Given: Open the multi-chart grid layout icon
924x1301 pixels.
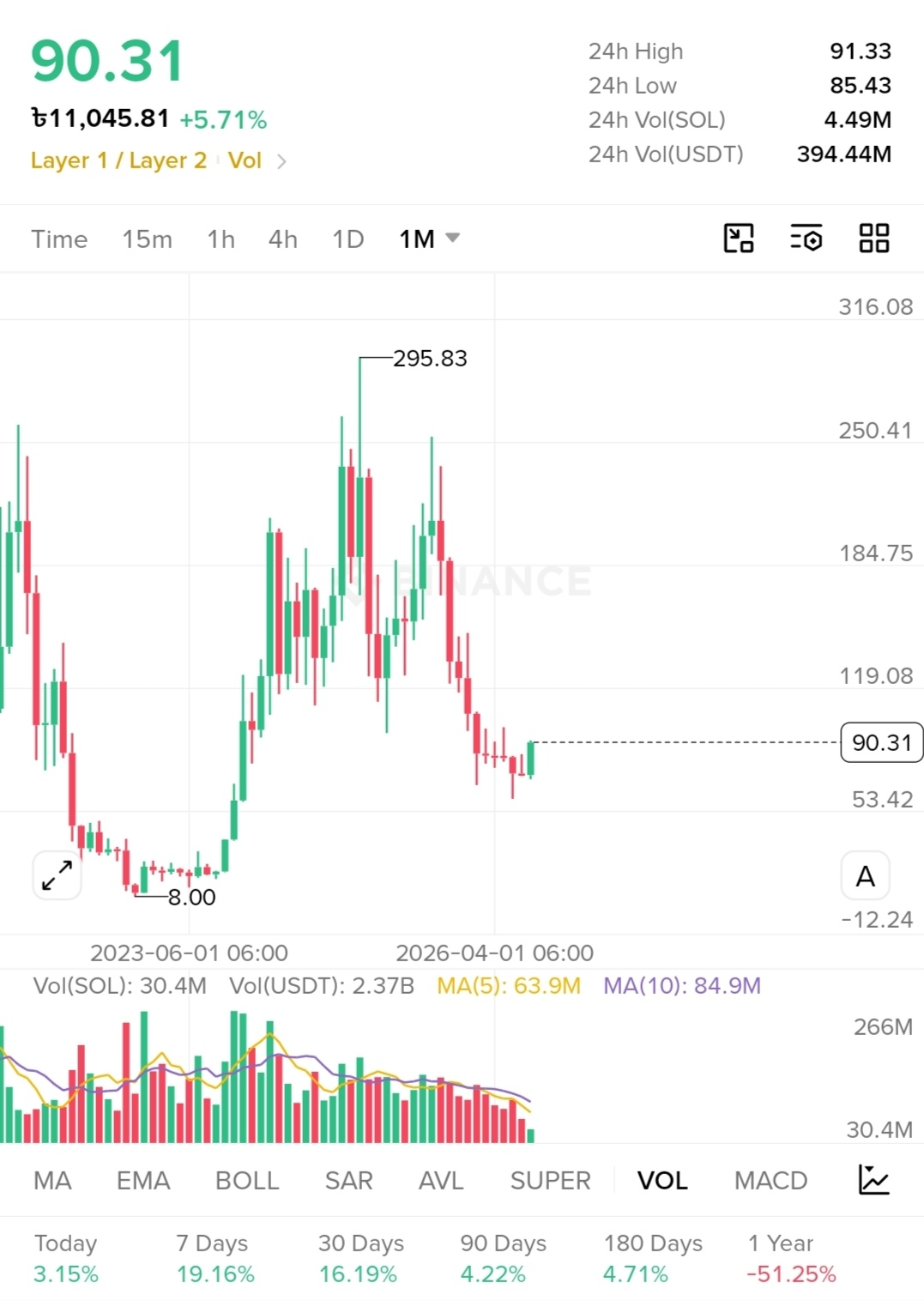Looking at the screenshot, I should pyautogui.click(x=873, y=238).
